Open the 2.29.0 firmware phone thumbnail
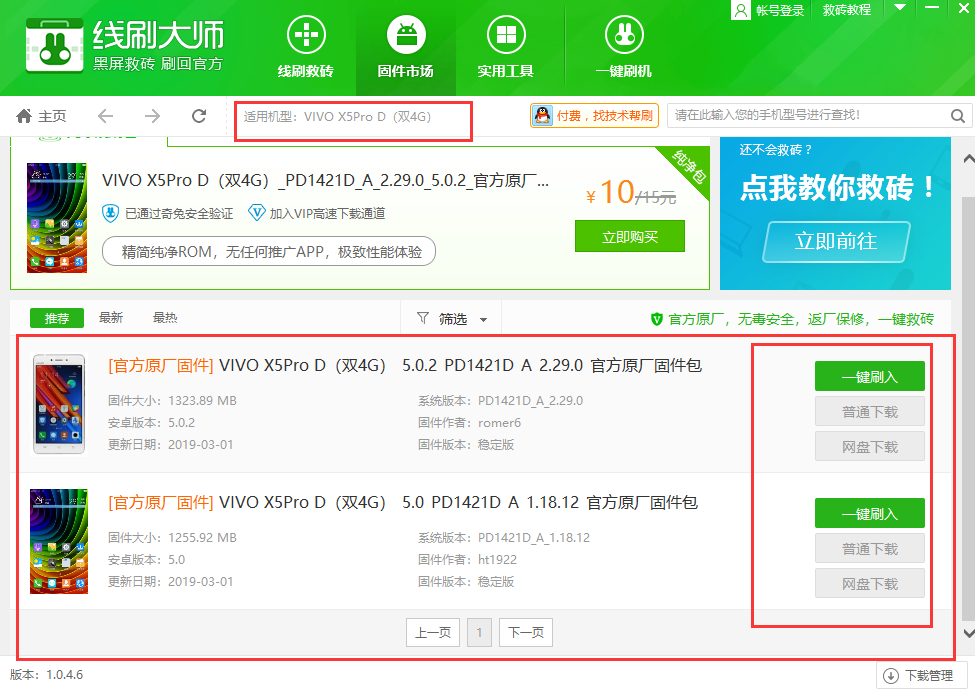The height and width of the screenshot is (689, 975). (58, 404)
